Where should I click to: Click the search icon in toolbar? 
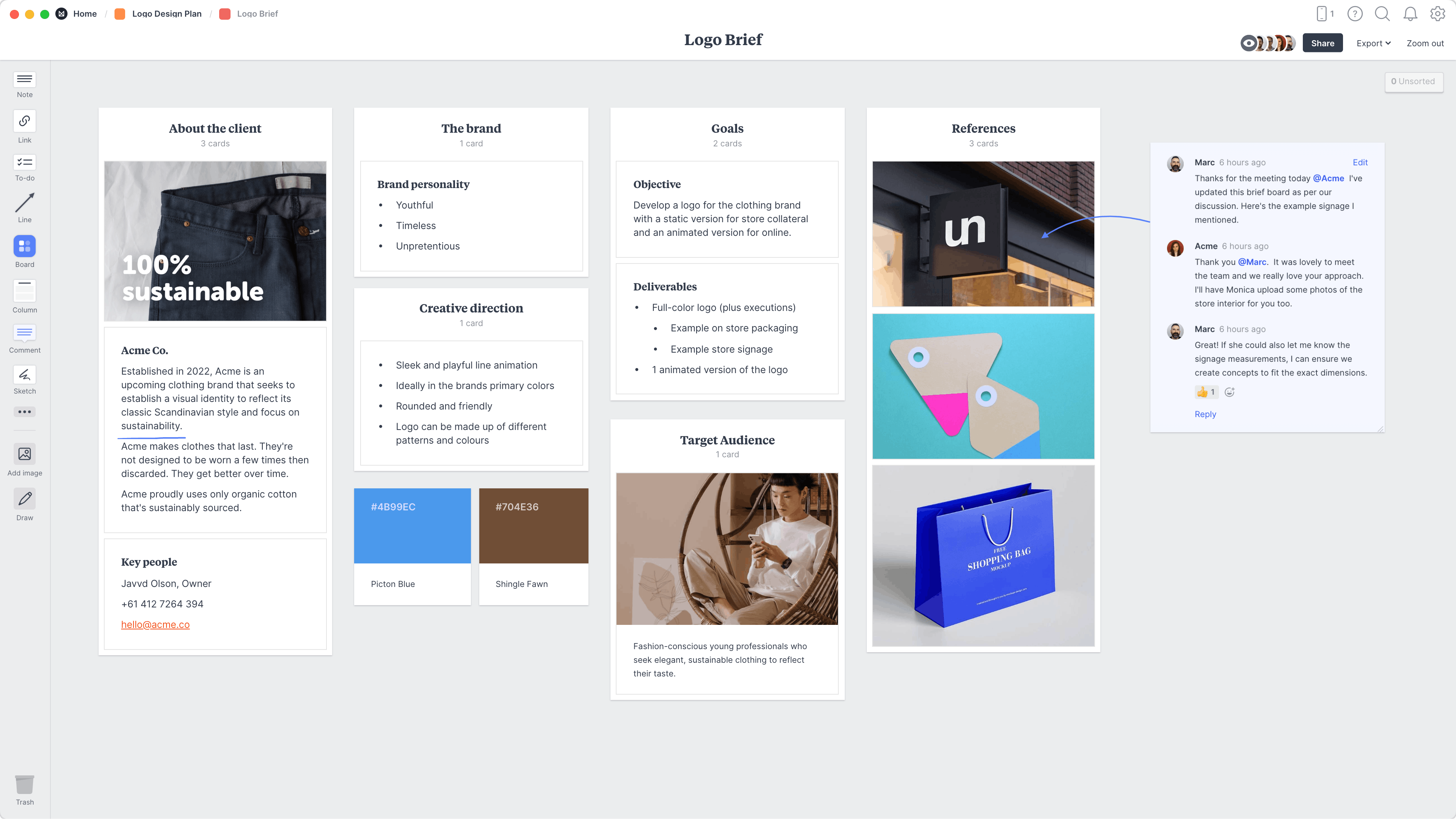point(1382,13)
